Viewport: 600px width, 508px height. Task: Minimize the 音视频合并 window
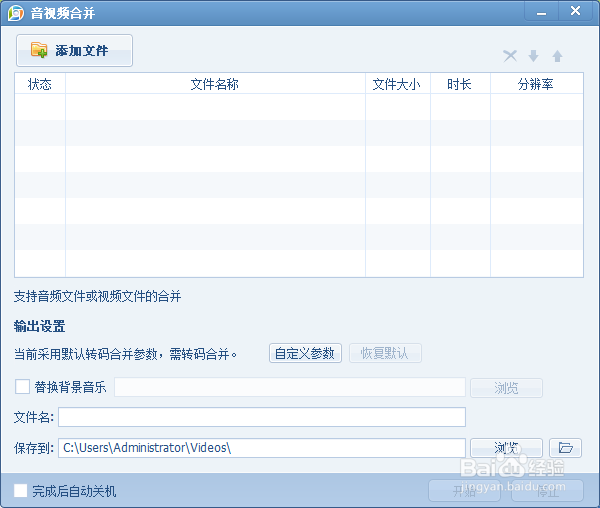[541, 11]
